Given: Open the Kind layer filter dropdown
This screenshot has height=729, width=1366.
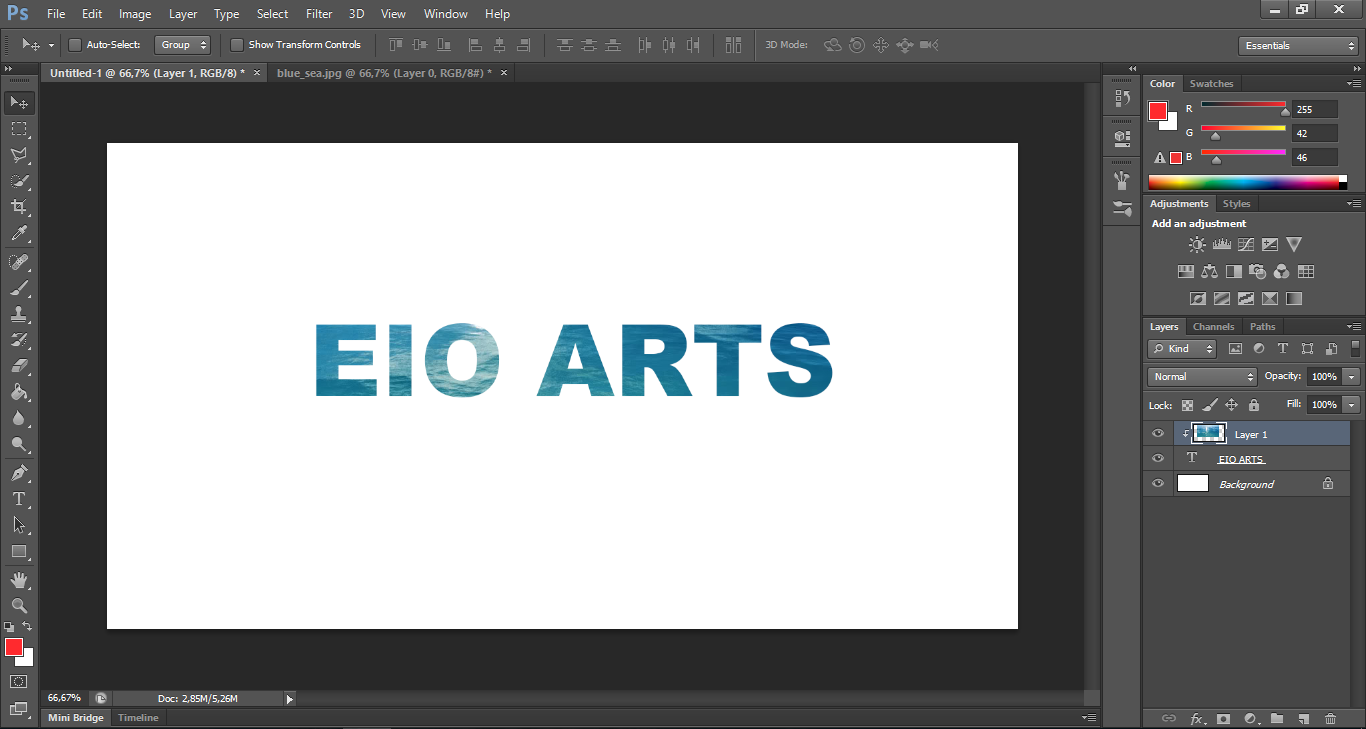Looking at the screenshot, I should pos(1182,349).
